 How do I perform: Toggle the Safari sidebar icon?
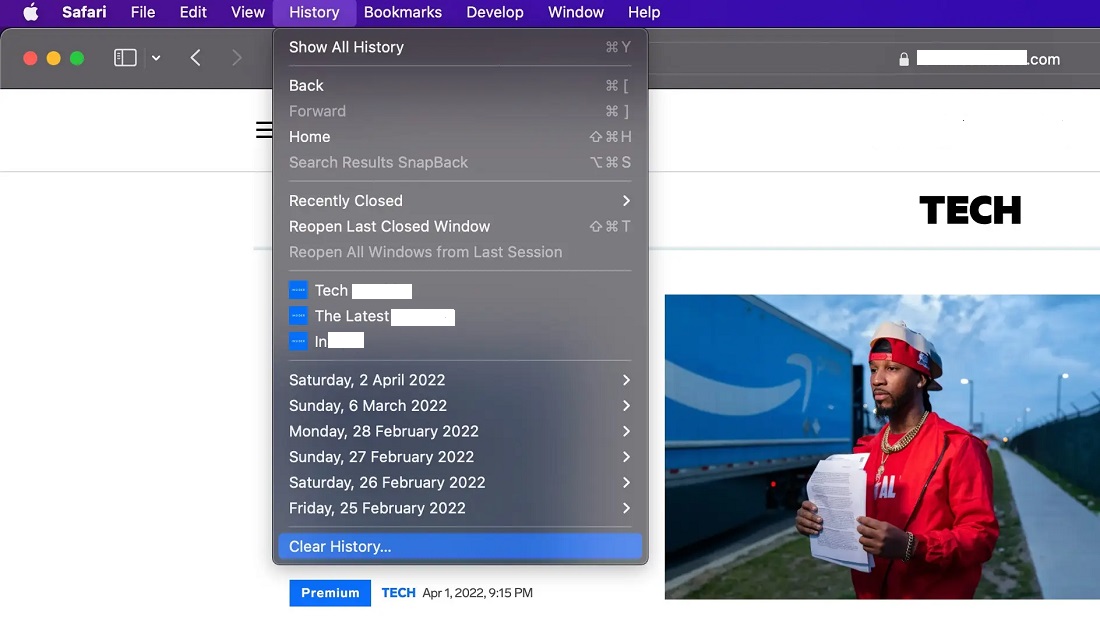[125, 58]
